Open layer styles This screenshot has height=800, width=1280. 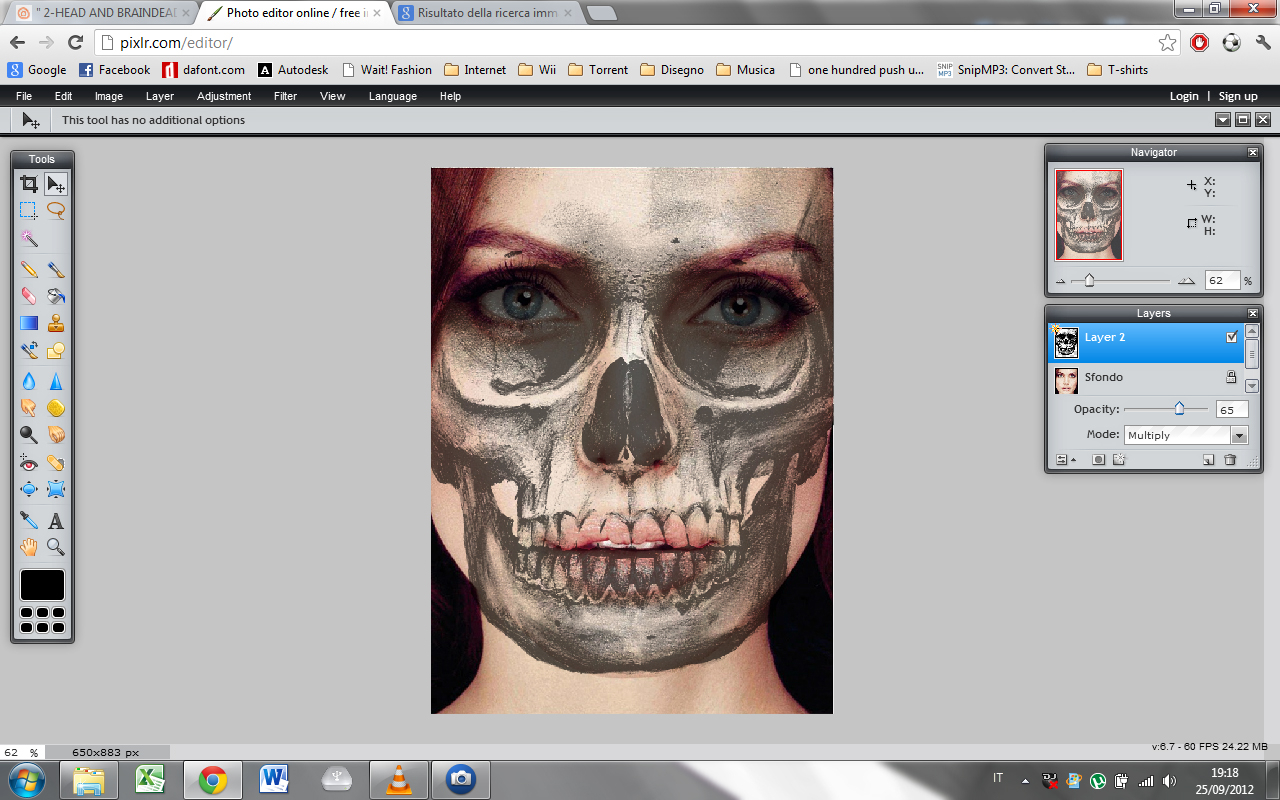pos(1119,460)
